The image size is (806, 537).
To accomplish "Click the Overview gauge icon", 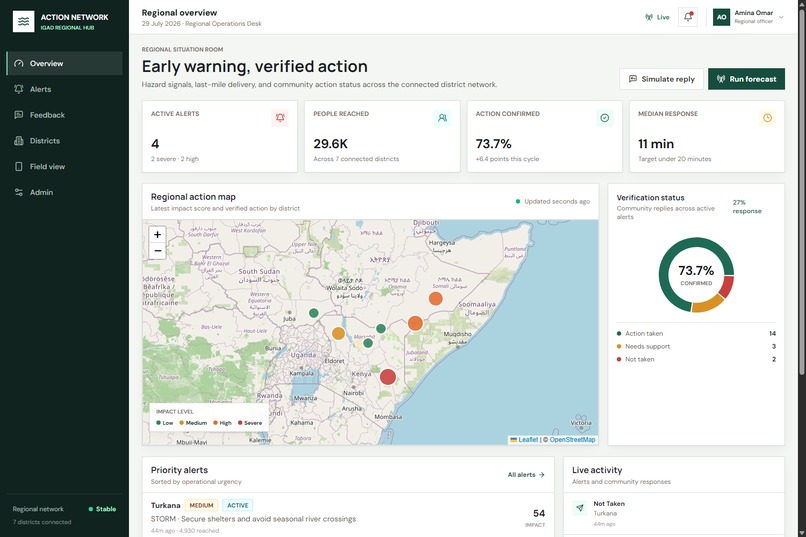I will point(19,63).
